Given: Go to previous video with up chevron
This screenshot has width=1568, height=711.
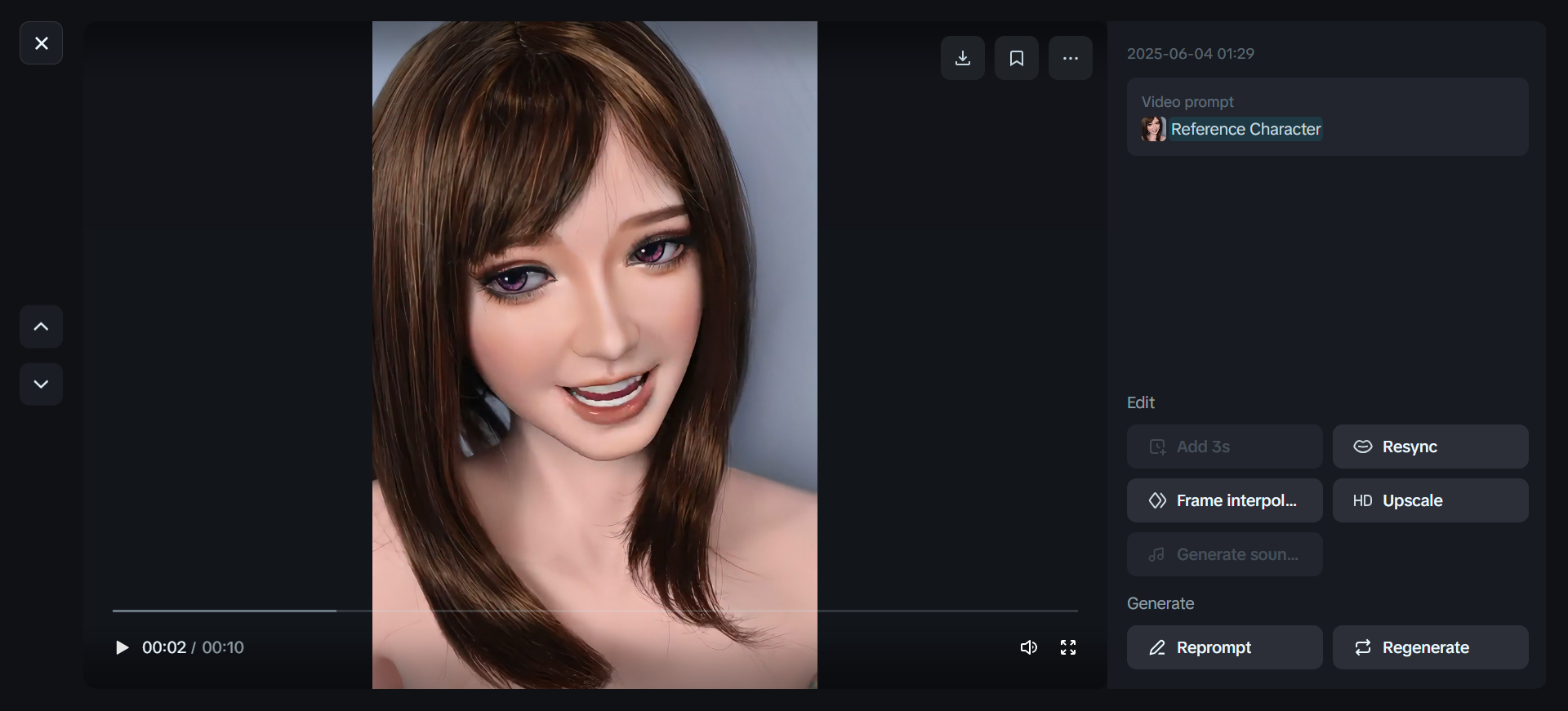Looking at the screenshot, I should coord(41,327).
